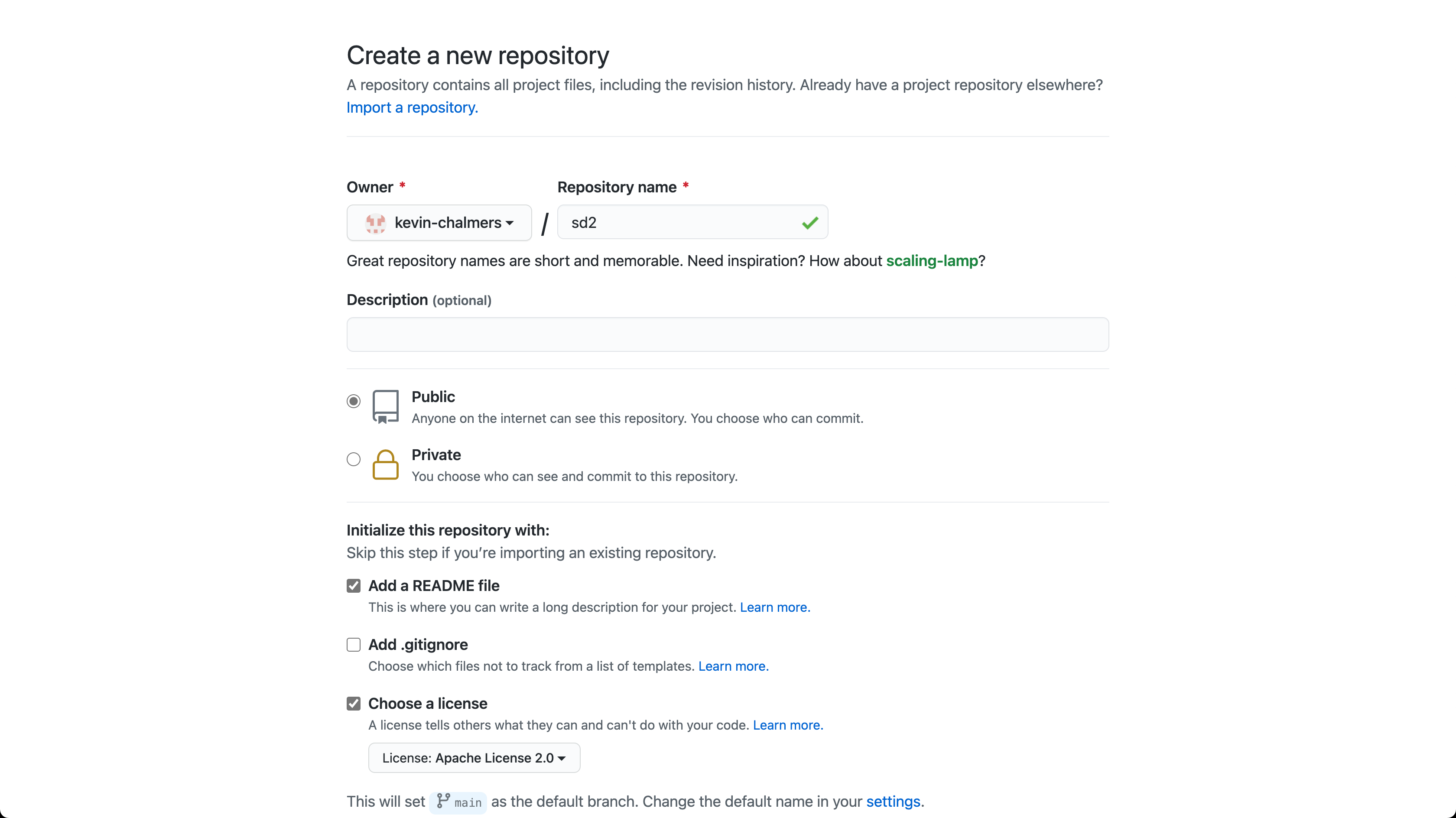This screenshot has width=1456, height=818.
Task: Click the public repository book icon
Action: (386, 406)
